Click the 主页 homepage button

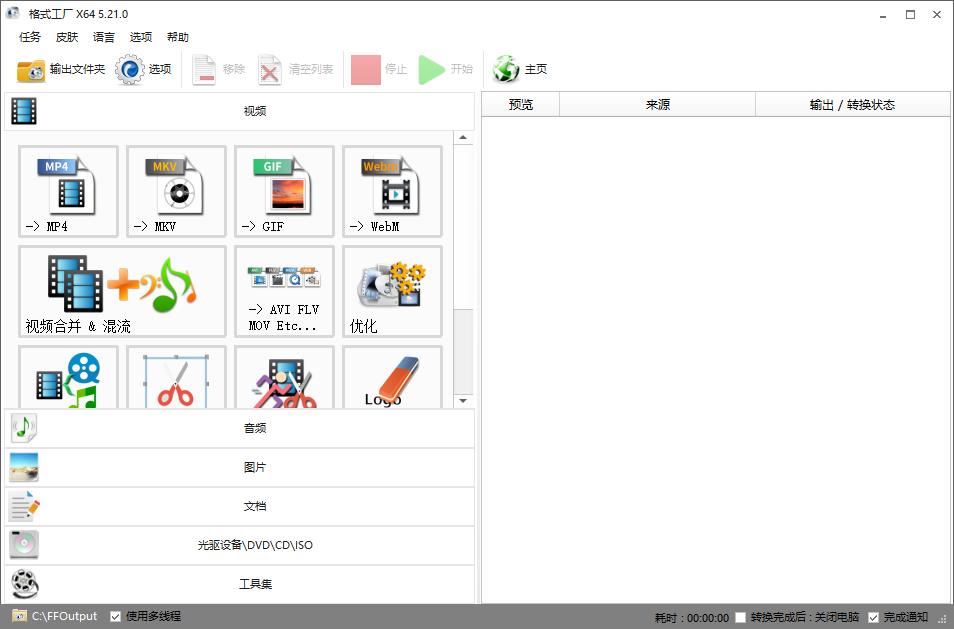521,70
